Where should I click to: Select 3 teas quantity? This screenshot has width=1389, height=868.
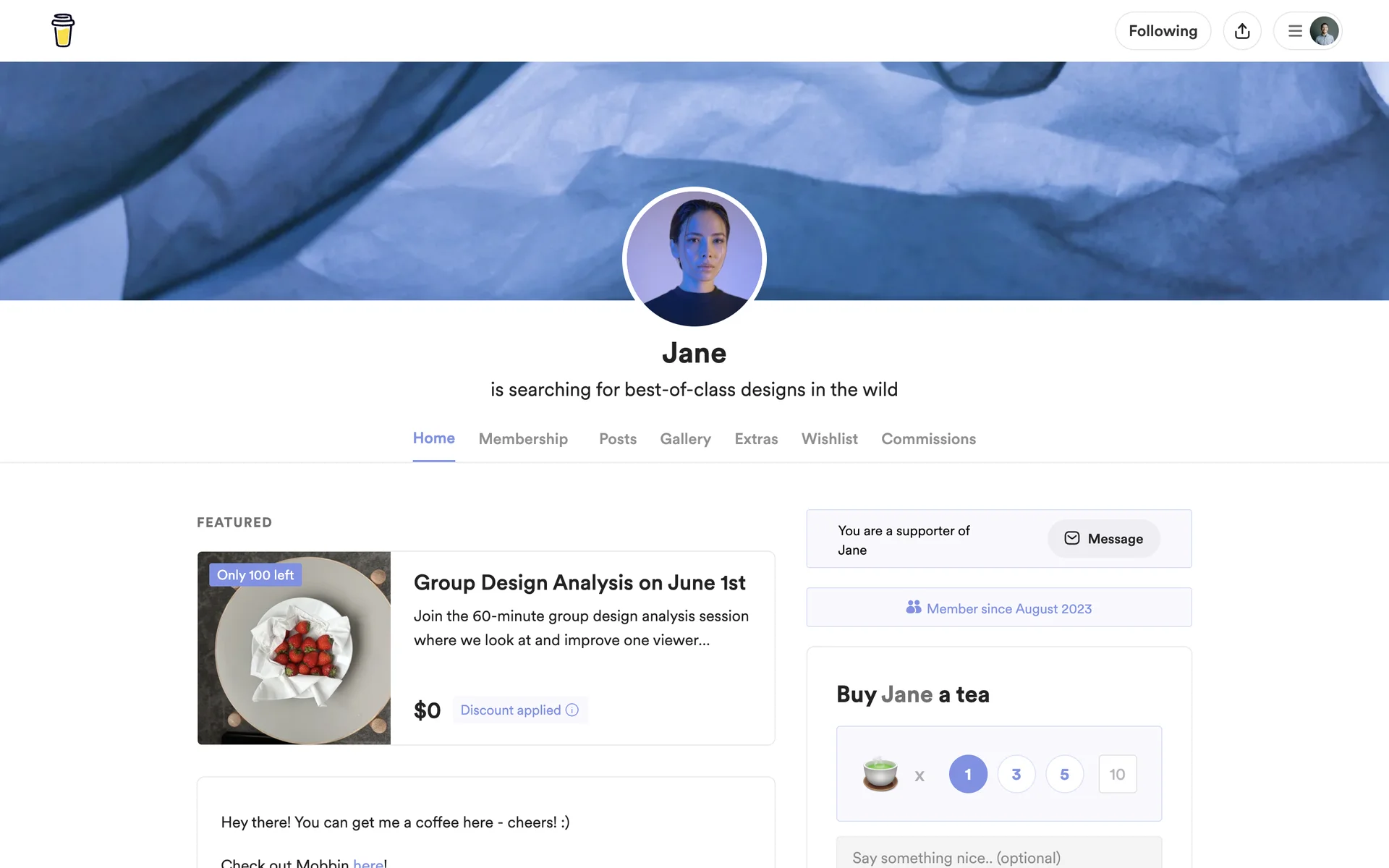tap(1016, 774)
